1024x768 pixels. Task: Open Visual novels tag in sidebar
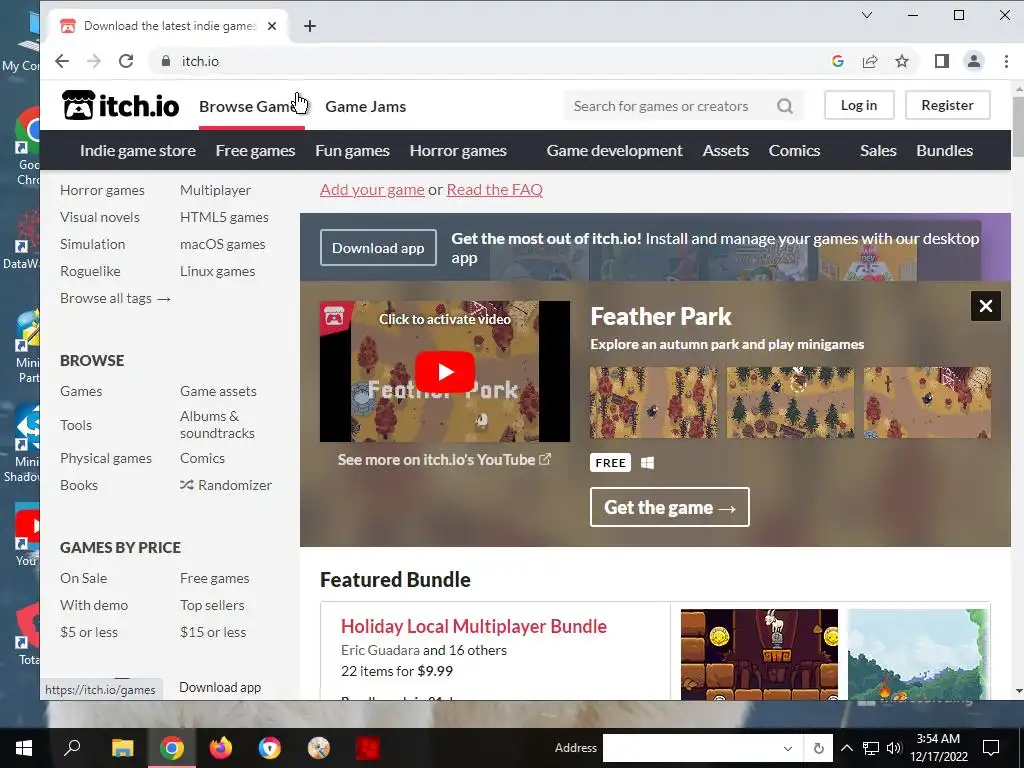(100, 217)
